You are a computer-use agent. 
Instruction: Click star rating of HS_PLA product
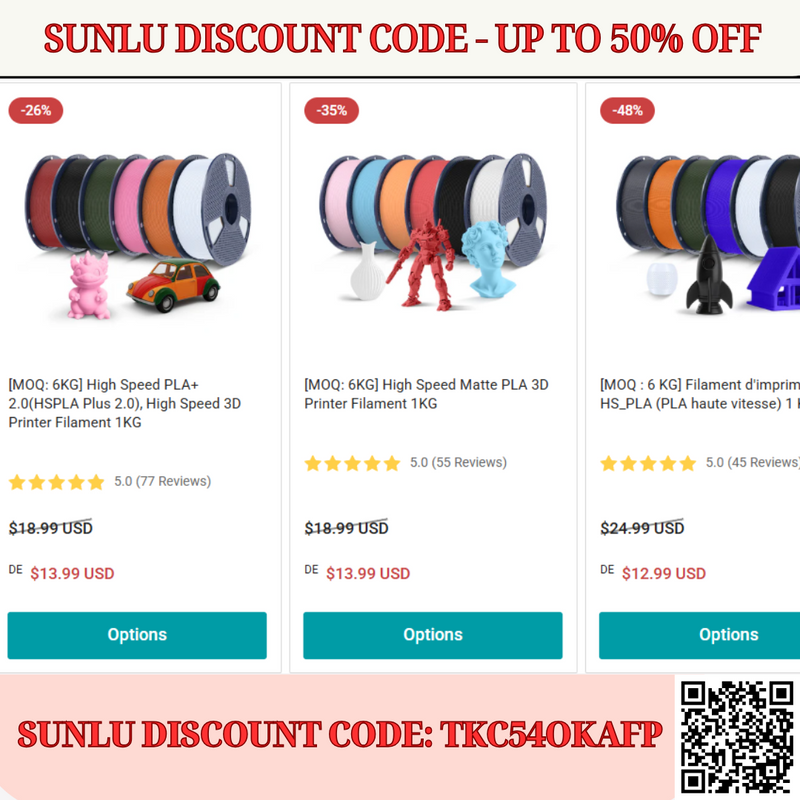click(648, 463)
